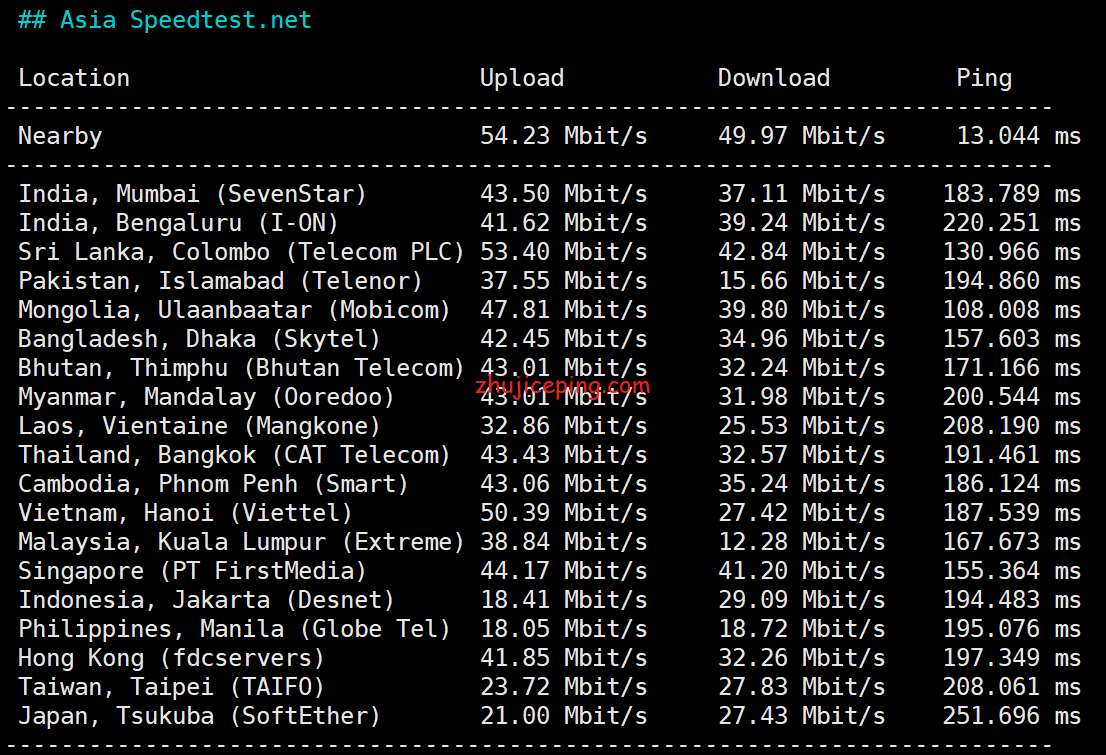Click the Pakistan, Islamabad (Telenor) entry
Image resolution: width=1106 pixels, height=755 pixels.
pyautogui.click(x=220, y=281)
